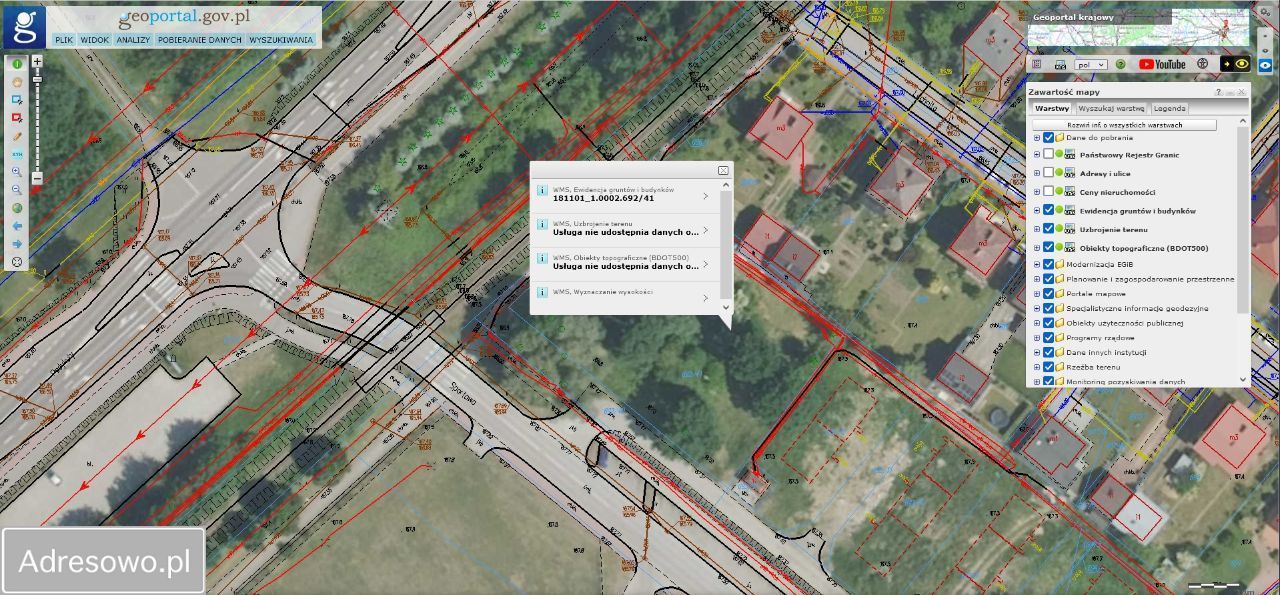Click the circular tool below the arrows

click(x=17, y=262)
